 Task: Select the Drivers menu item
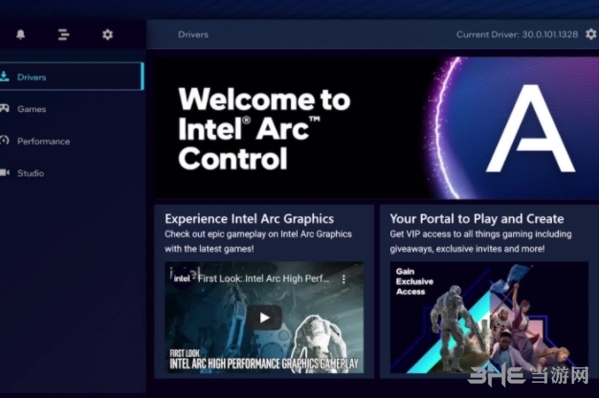pos(71,76)
